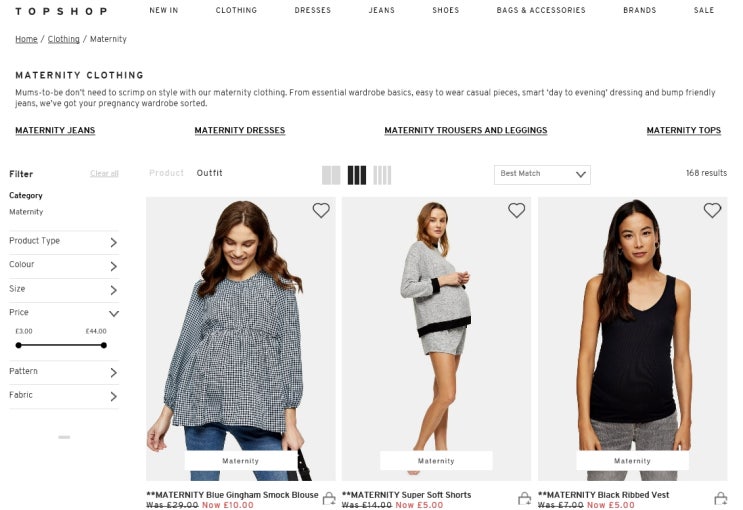Open the Best Match sort dropdown

tap(542, 174)
